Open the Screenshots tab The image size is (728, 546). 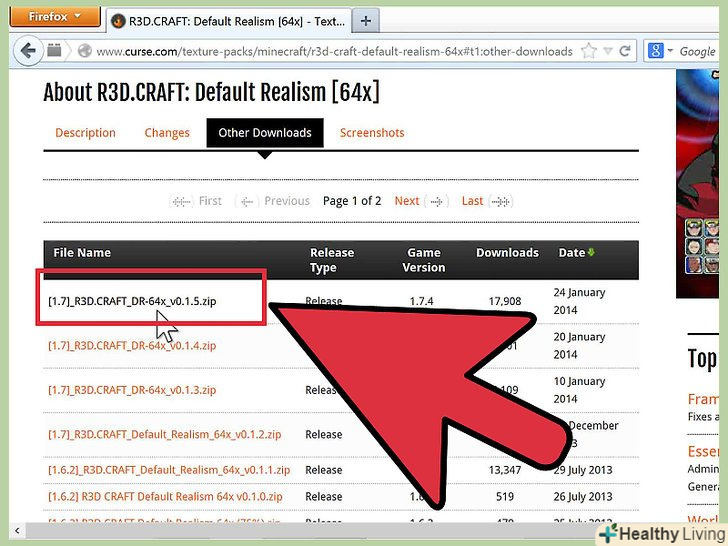coord(372,133)
